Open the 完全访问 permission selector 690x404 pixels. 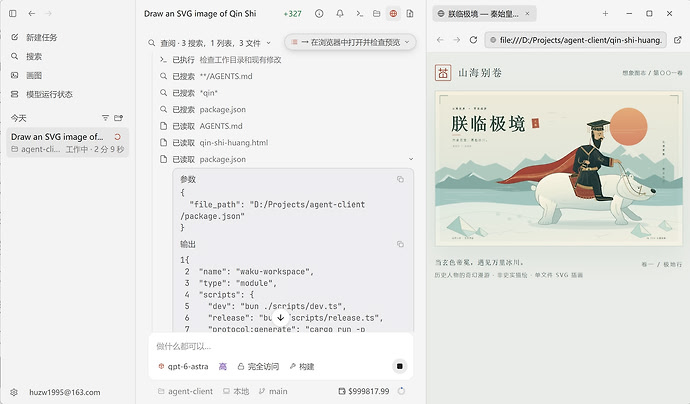pos(258,366)
